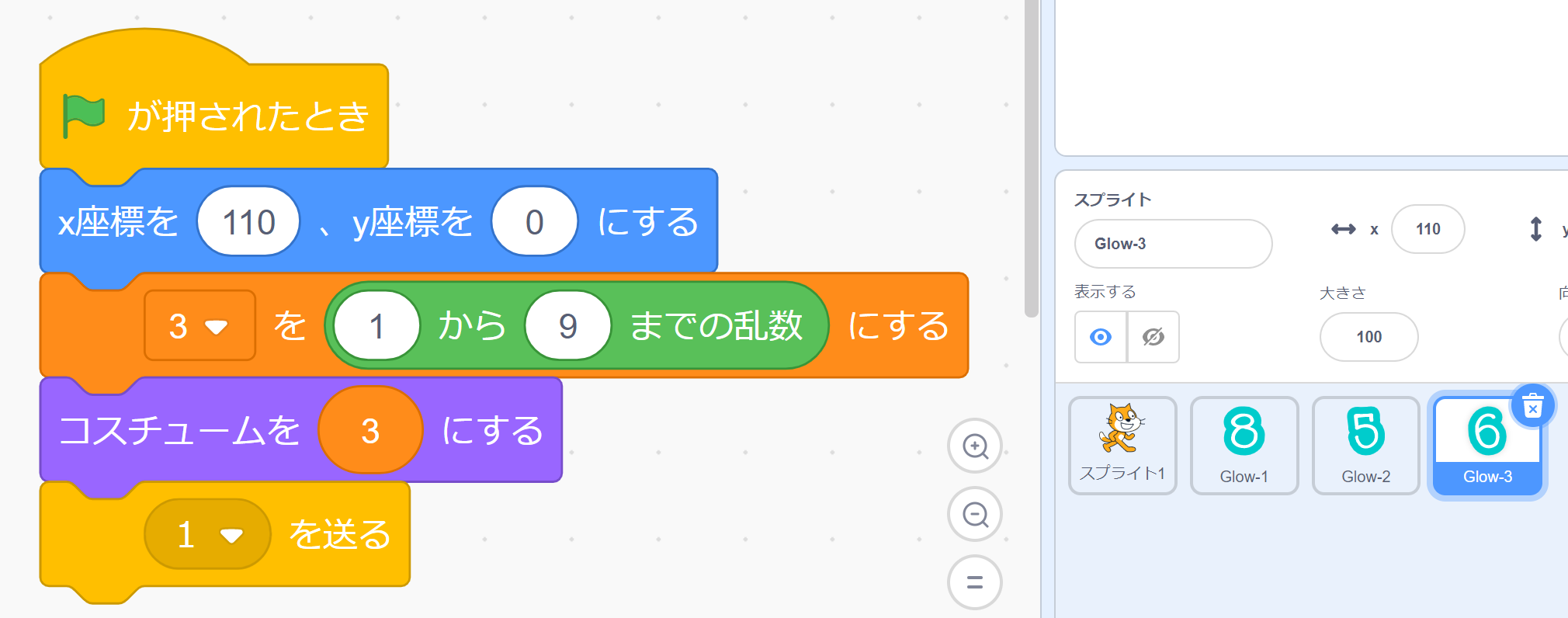Image resolution: width=1568 pixels, height=618 pixels.
Task: Click the workspace vertical scrollbar
Action: [x=1032, y=155]
